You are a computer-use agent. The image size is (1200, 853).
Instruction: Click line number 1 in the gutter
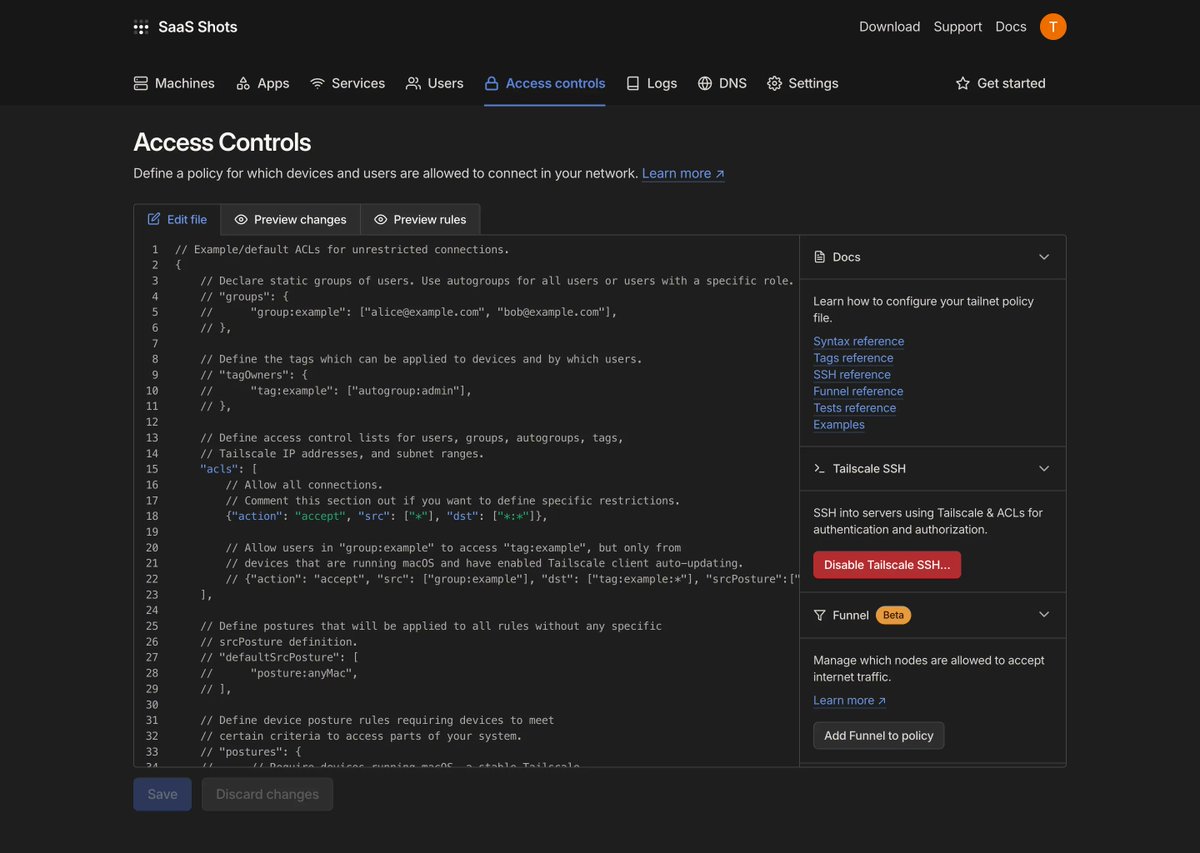click(154, 249)
